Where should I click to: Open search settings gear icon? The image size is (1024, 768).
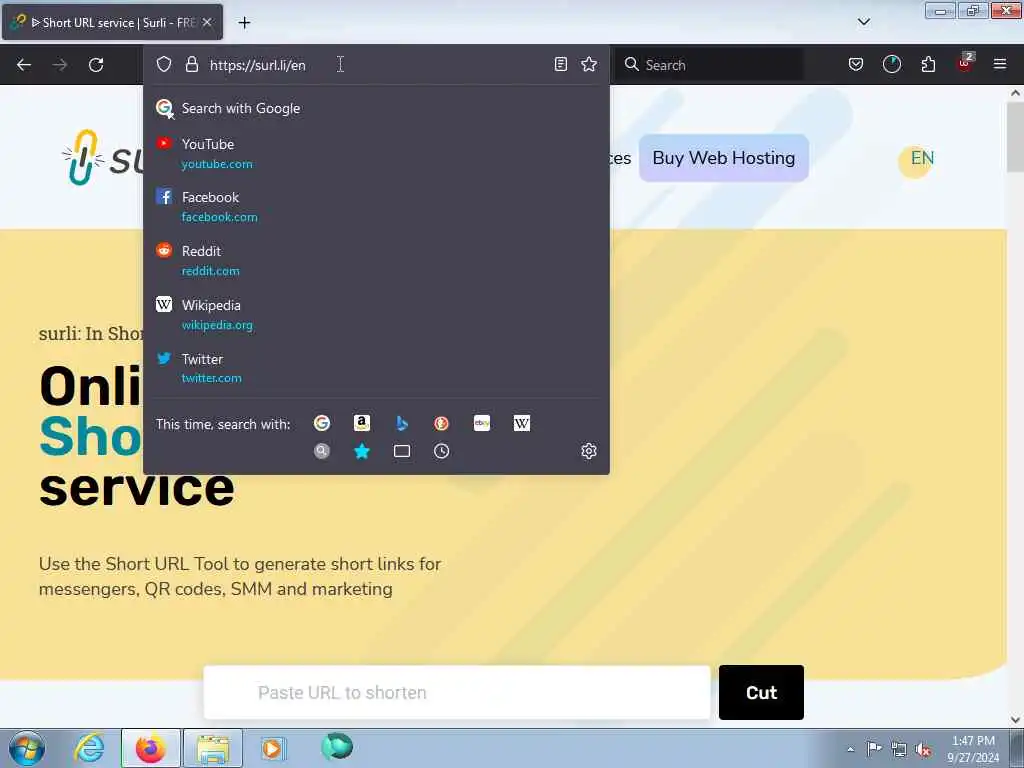click(x=589, y=451)
